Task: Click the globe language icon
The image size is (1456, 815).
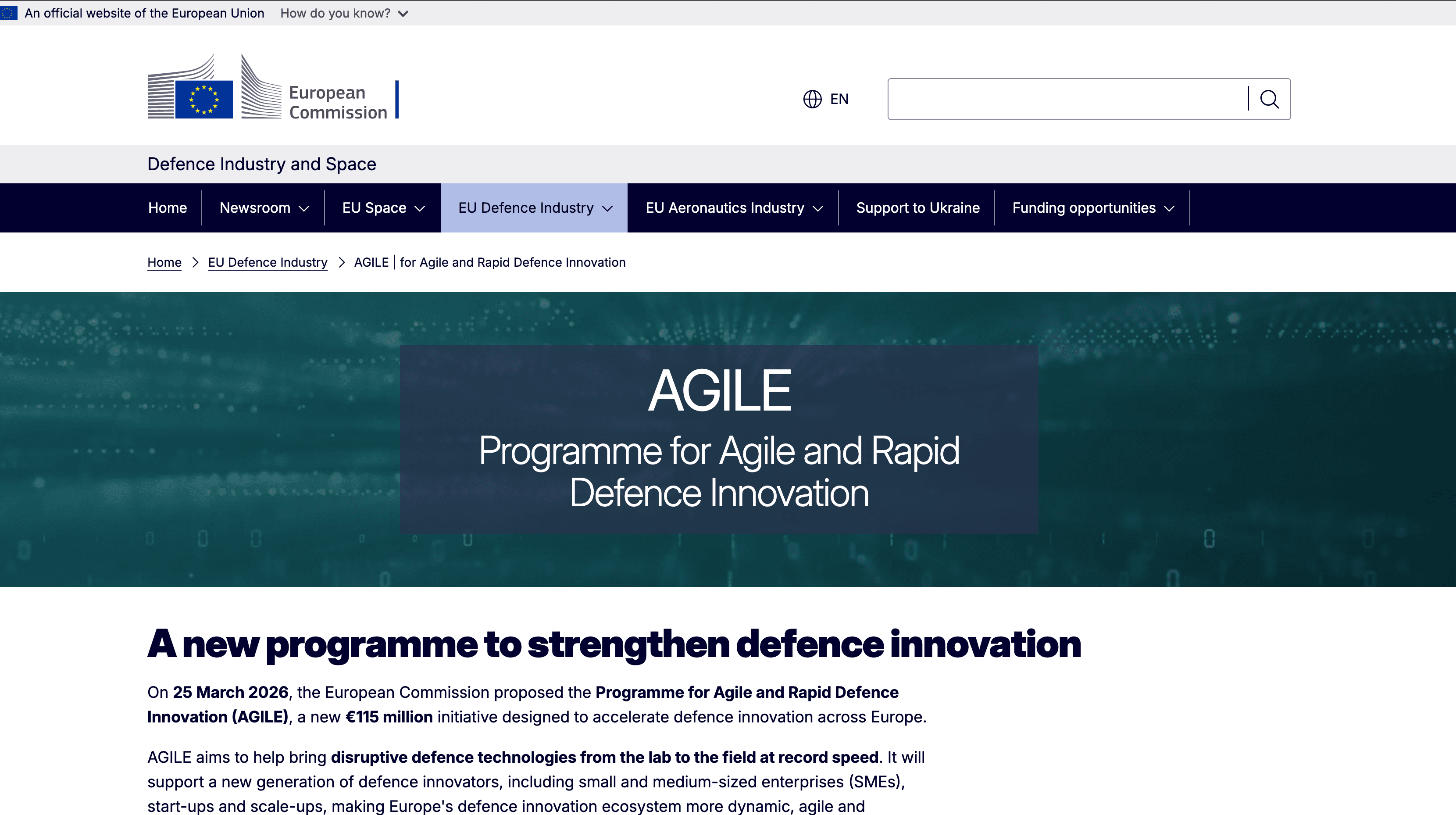Action: point(812,99)
